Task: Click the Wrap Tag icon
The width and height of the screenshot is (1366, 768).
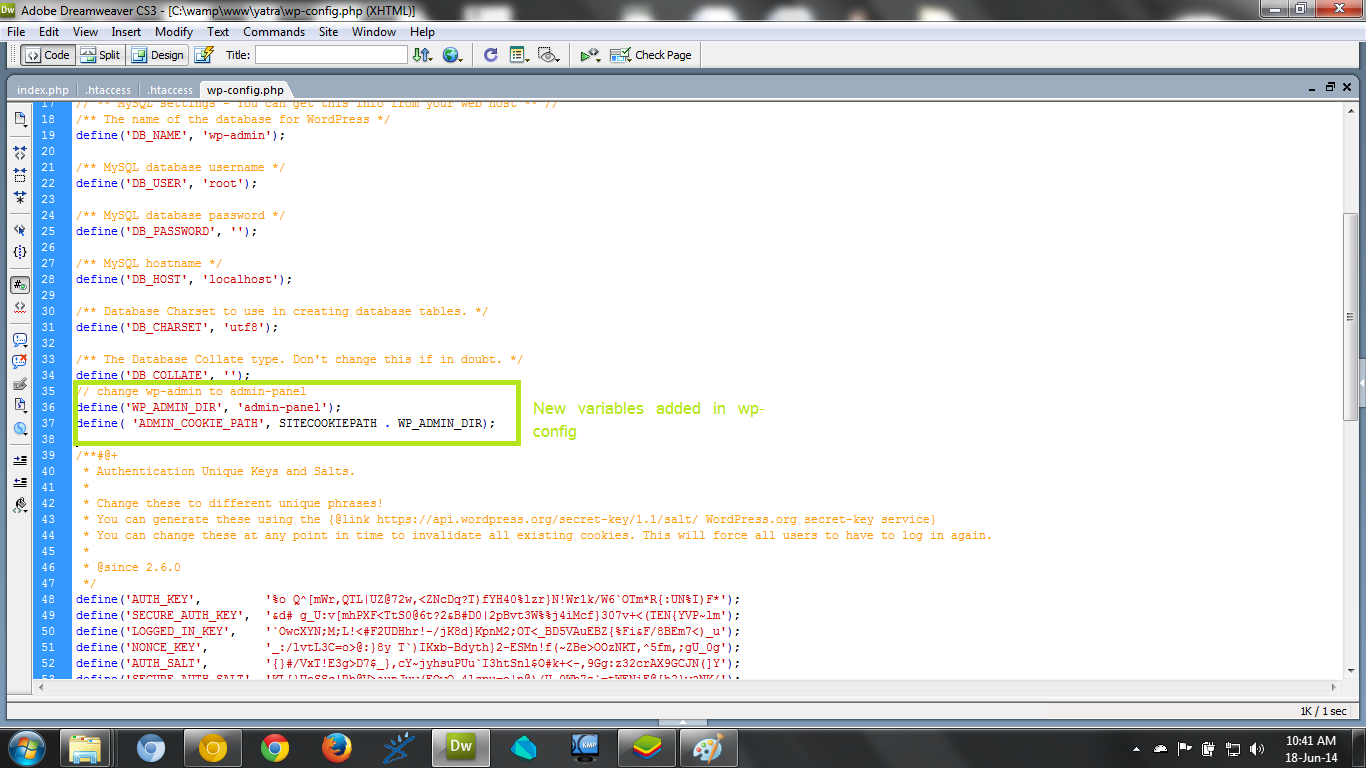Action: click(x=20, y=384)
